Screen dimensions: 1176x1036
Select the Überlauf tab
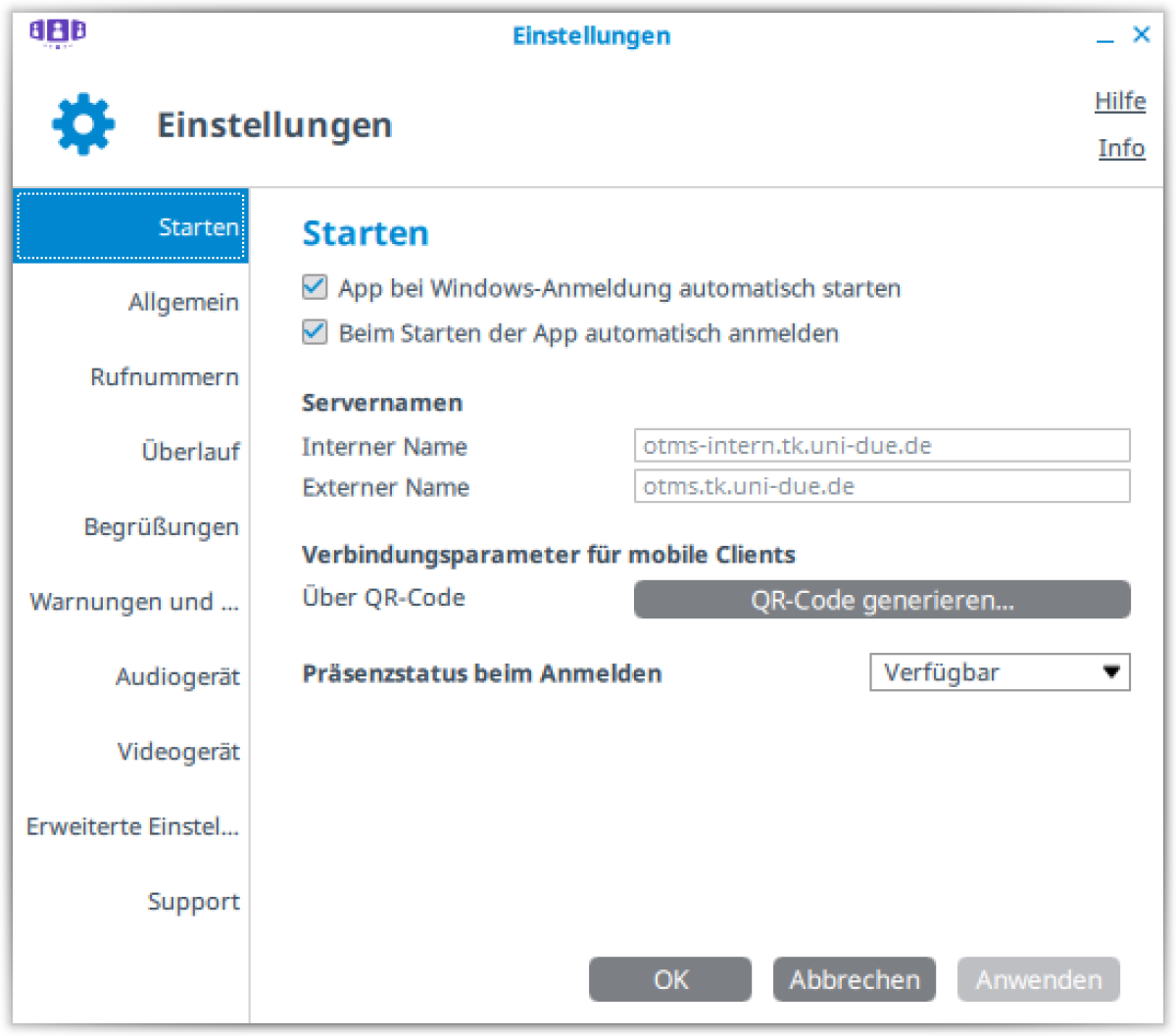point(190,452)
